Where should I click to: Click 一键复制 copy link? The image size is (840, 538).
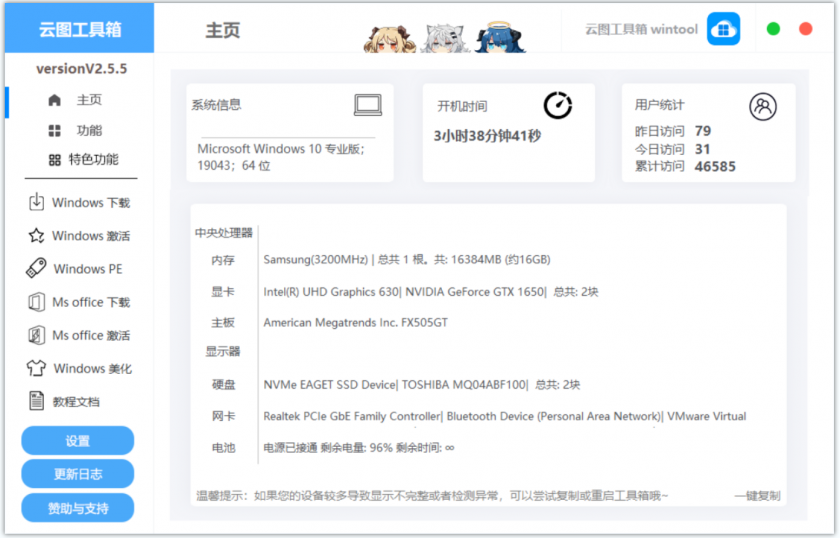coord(757,496)
